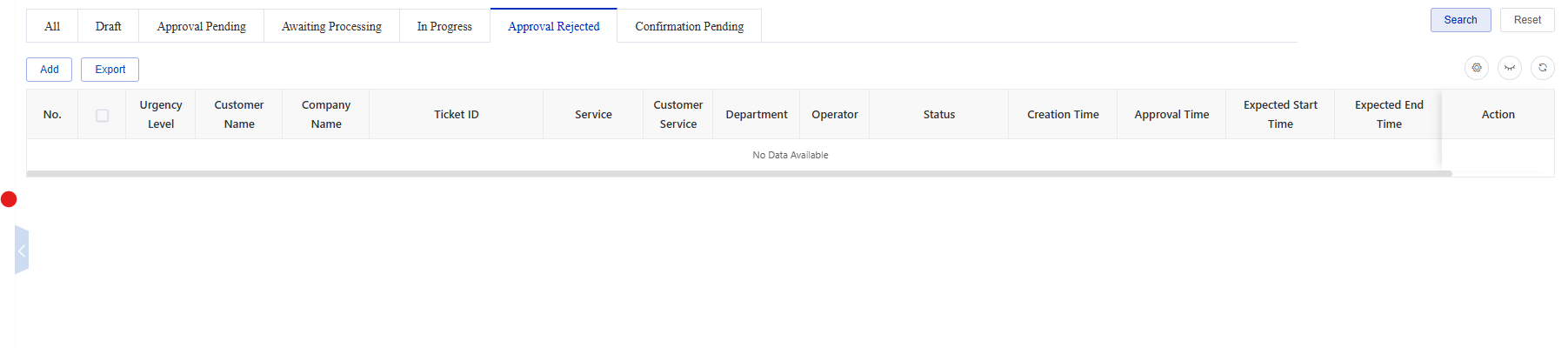Click the Expected End Time header
Screen dimensions: 1568x348
coord(1389,114)
